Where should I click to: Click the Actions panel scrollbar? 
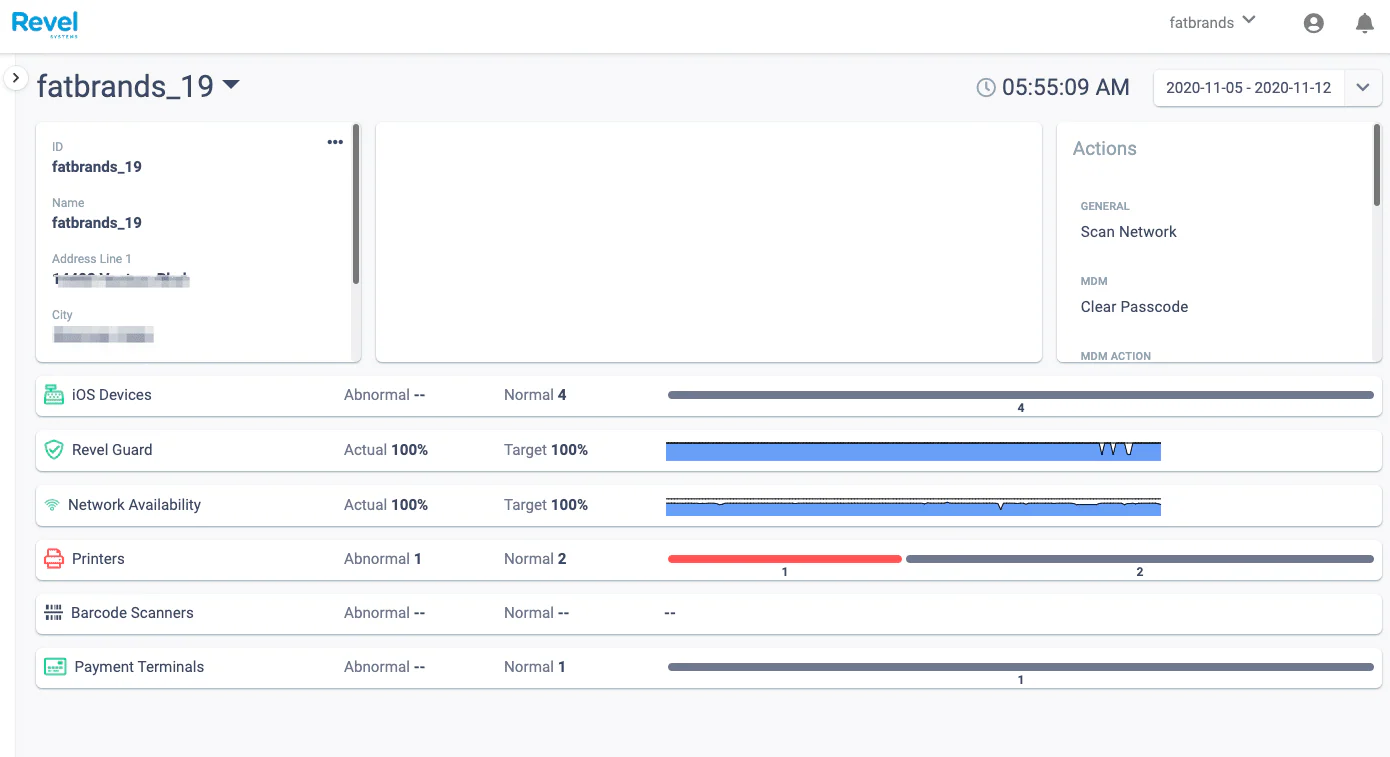pyautogui.click(x=1377, y=166)
